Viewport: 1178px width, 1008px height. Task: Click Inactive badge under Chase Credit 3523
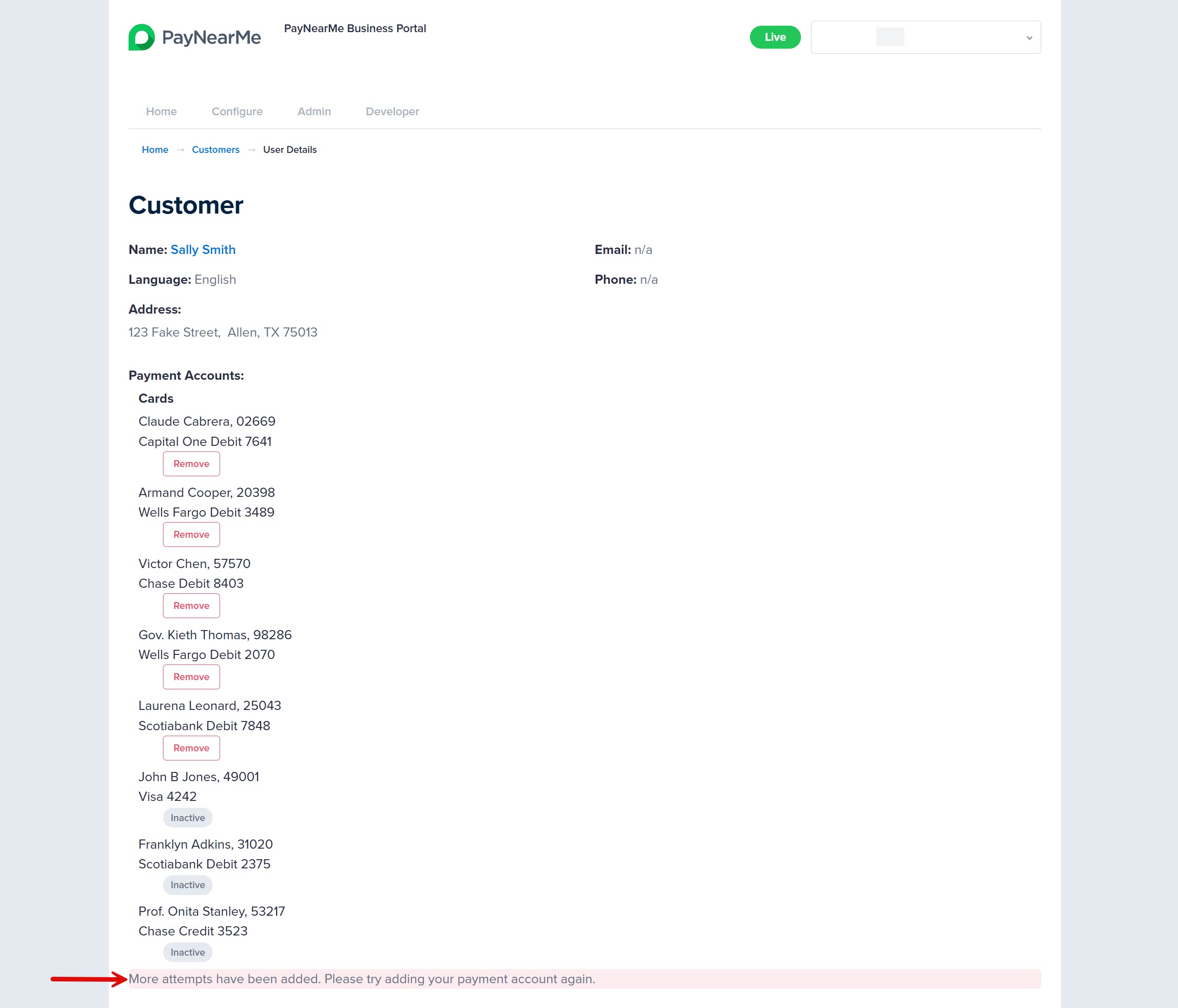point(188,952)
